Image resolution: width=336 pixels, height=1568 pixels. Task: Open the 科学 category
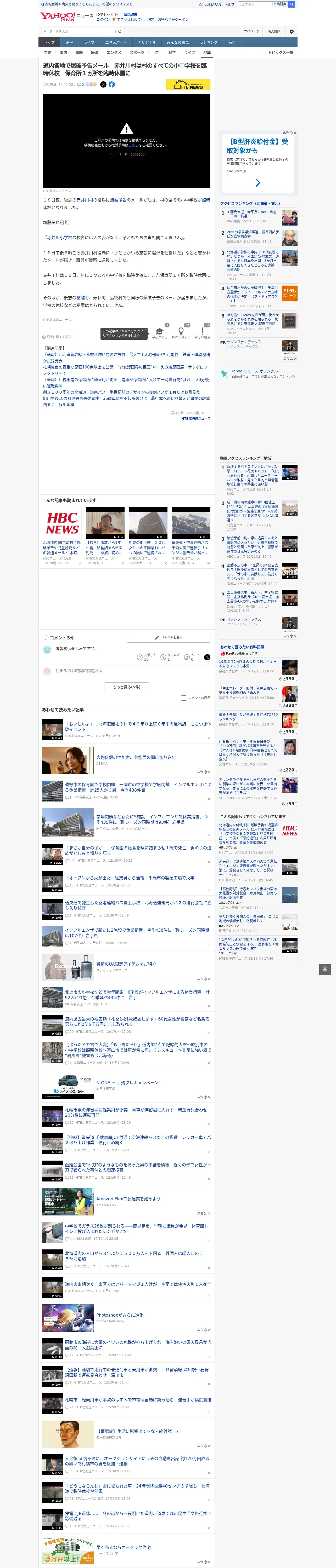click(x=172, y=52)
